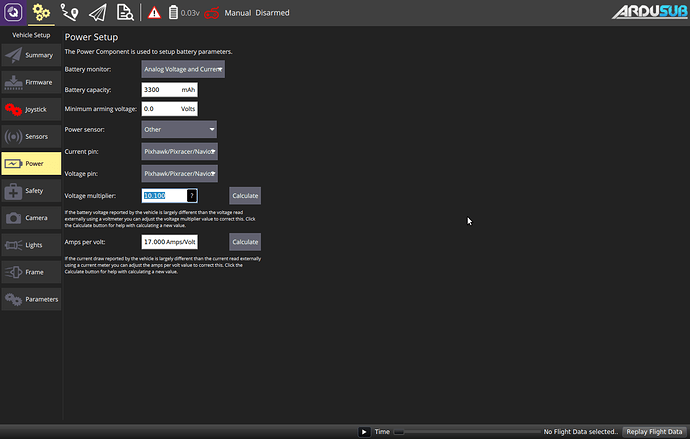Play the flight data replay
The width and height of the screenshot is (690, 439).
pos(364,432)
